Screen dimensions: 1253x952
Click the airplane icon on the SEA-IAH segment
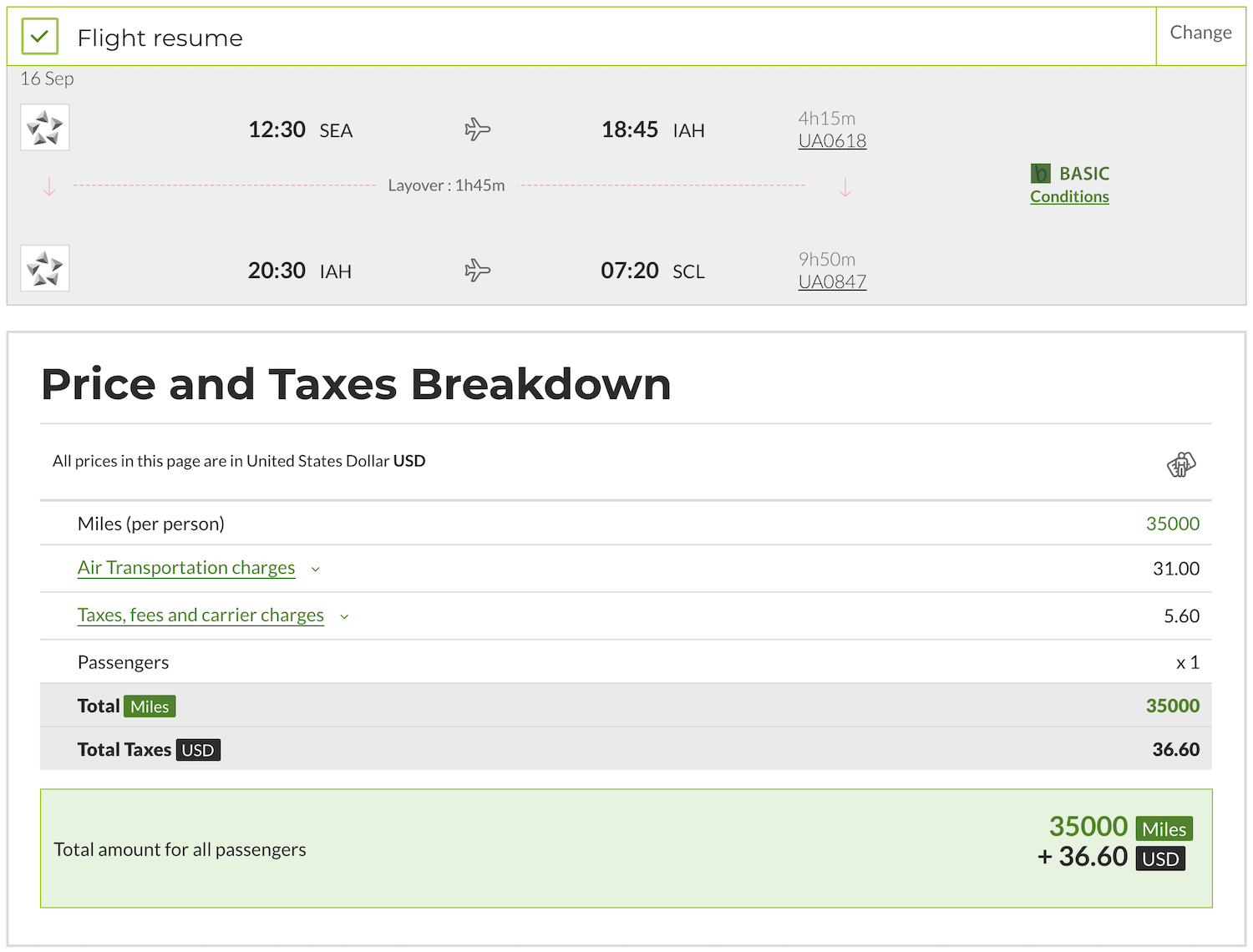[x=478, y=129]
